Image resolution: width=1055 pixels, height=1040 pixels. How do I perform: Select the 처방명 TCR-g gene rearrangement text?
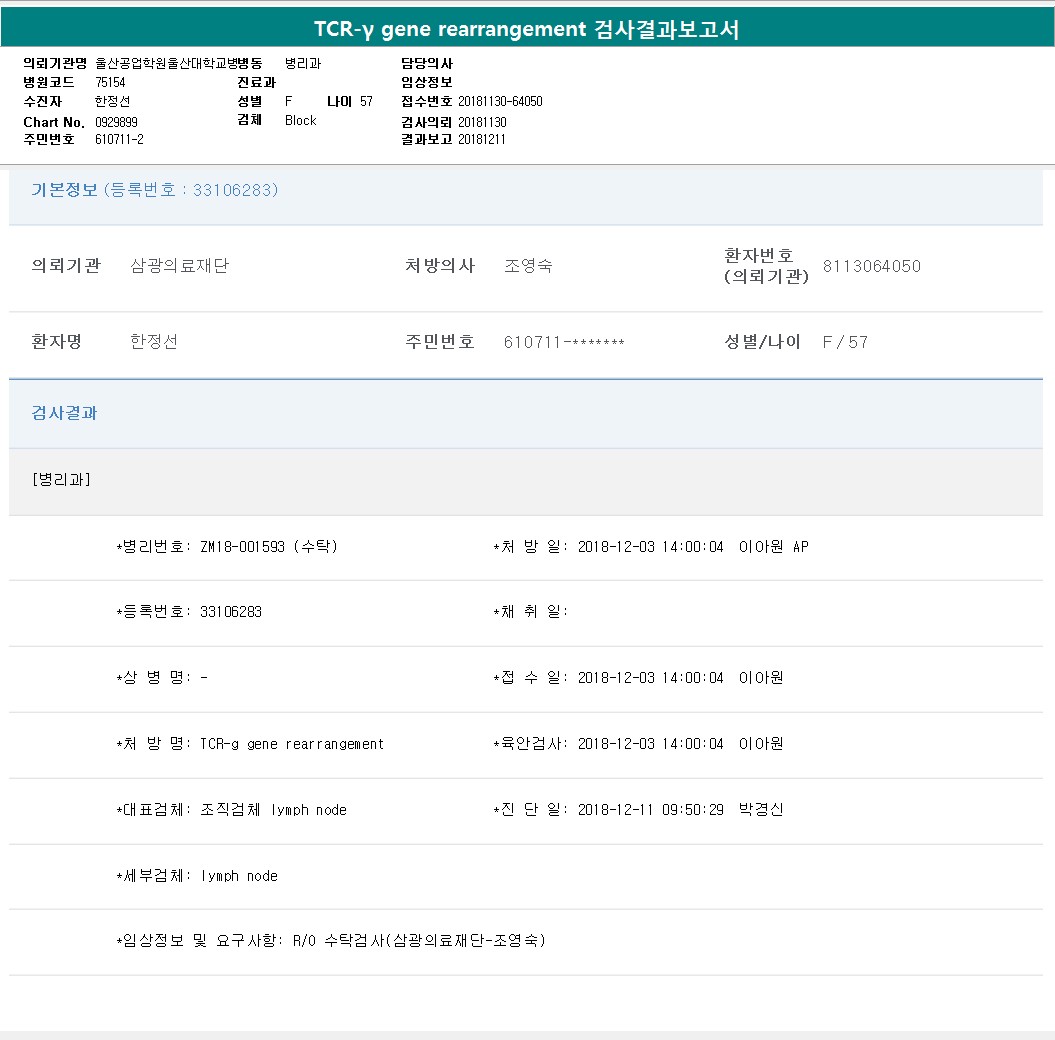click(291, 744)
